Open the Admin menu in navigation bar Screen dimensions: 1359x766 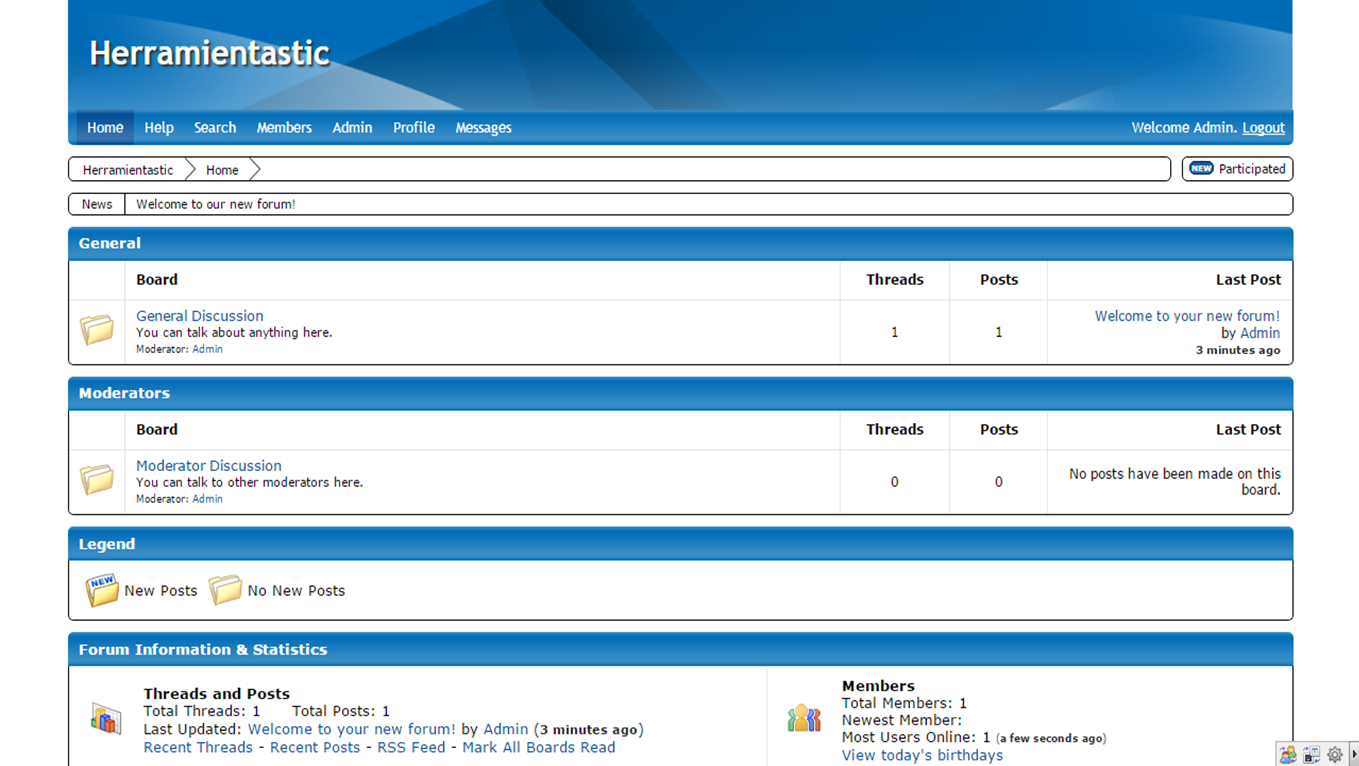352,128
